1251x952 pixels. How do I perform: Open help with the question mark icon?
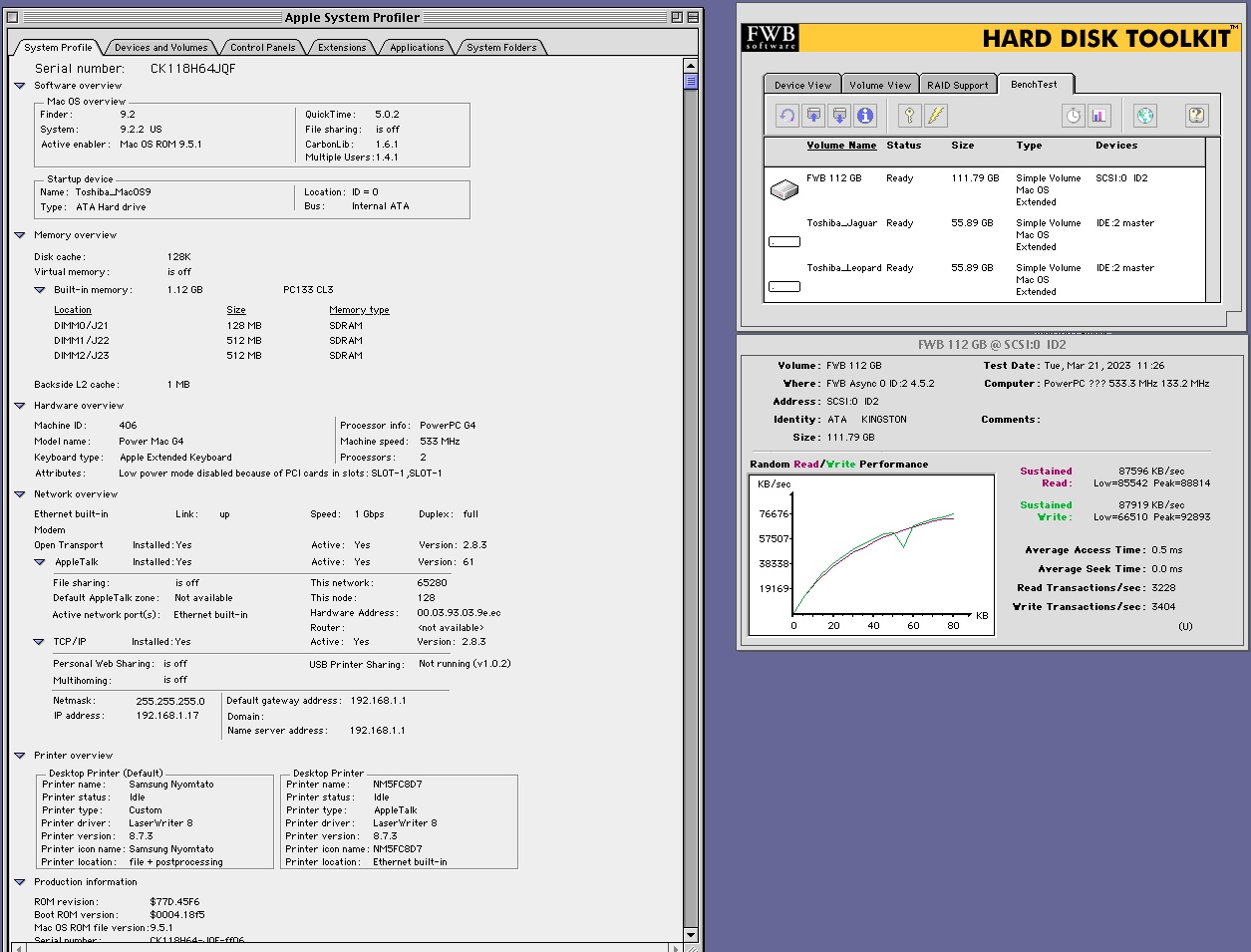(1196, 116)
